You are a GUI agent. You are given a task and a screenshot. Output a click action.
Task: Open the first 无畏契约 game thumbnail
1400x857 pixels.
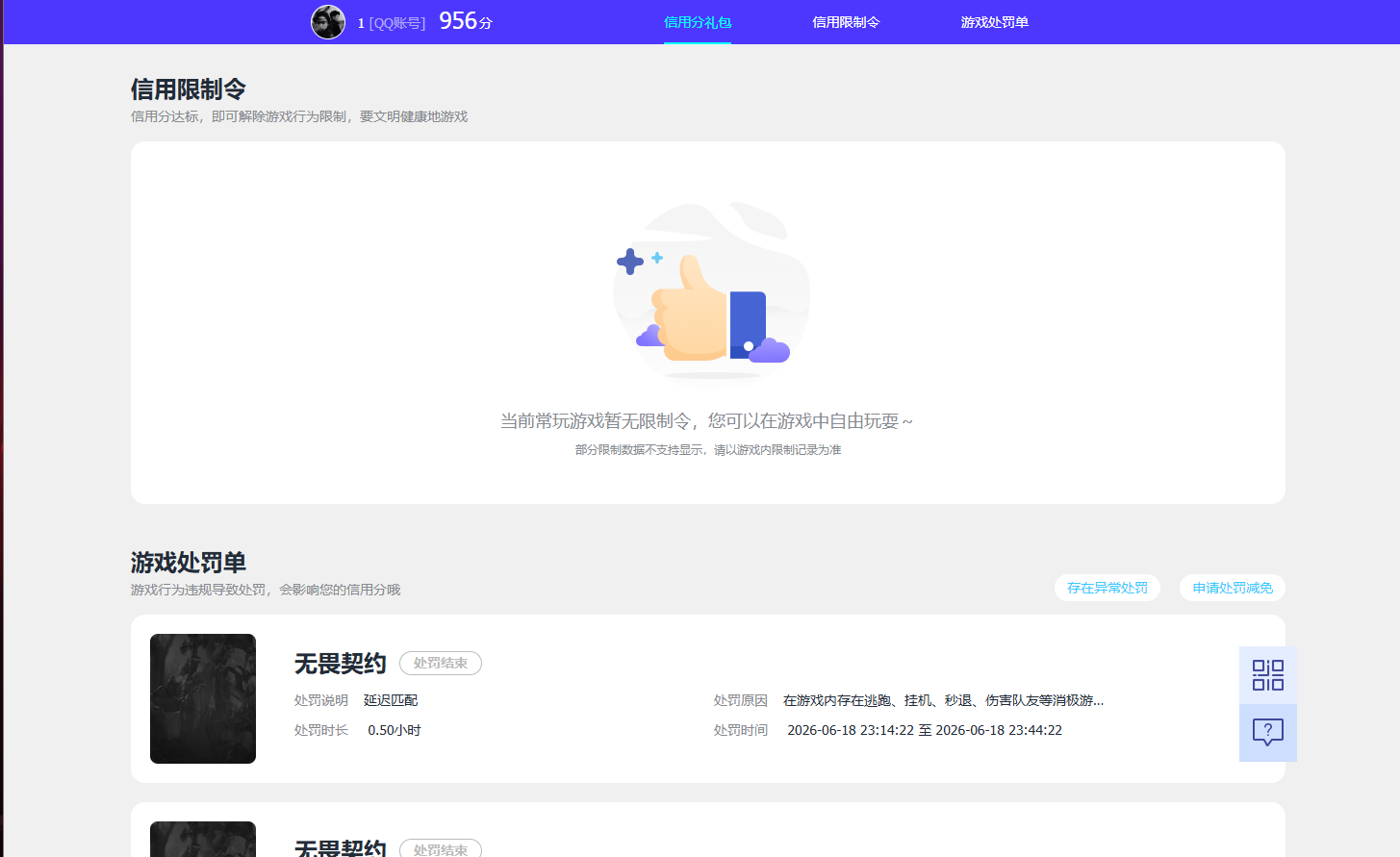click(x=203, y=698)
